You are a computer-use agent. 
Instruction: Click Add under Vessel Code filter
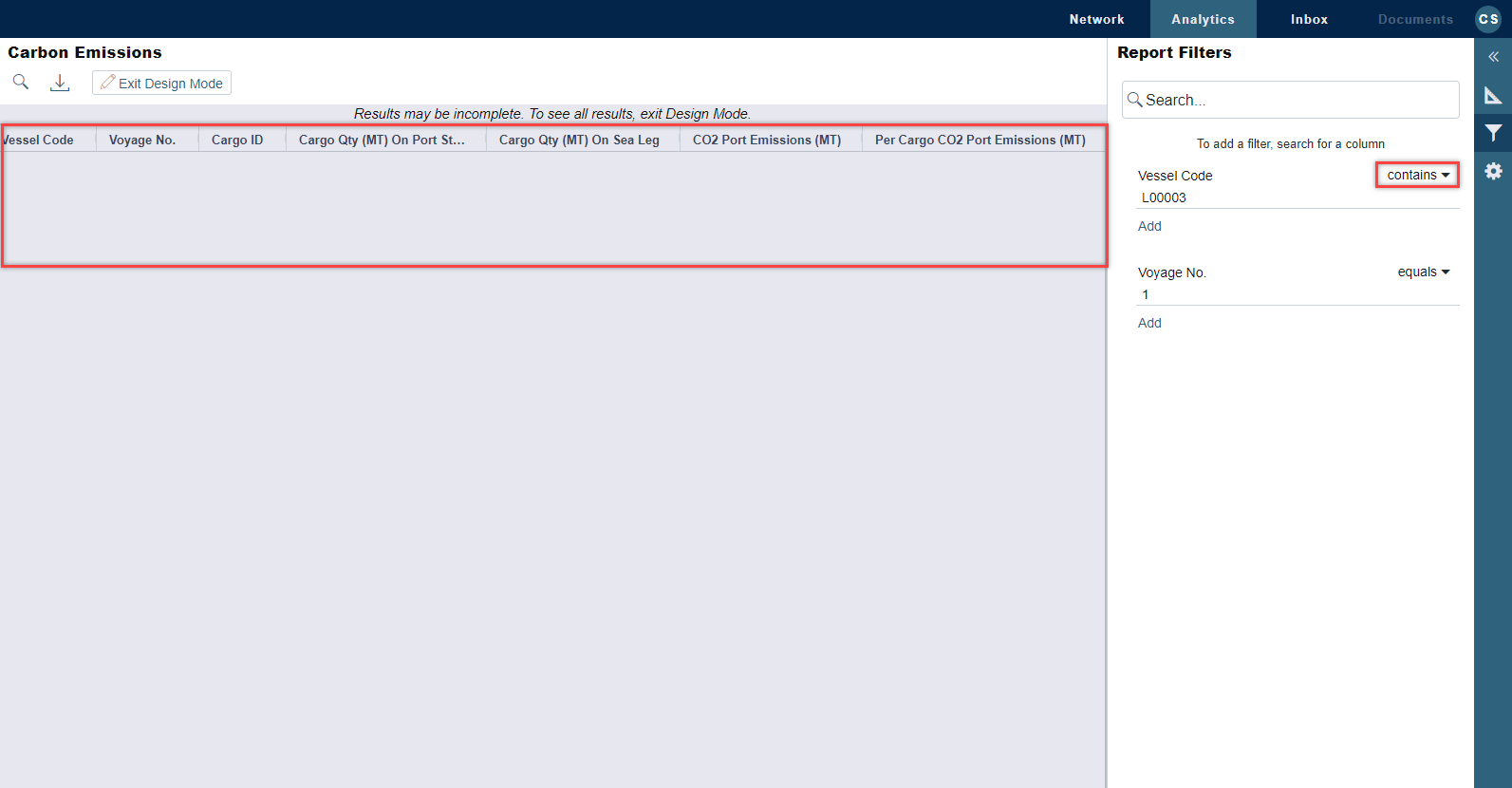click(x=1149, y=226)
